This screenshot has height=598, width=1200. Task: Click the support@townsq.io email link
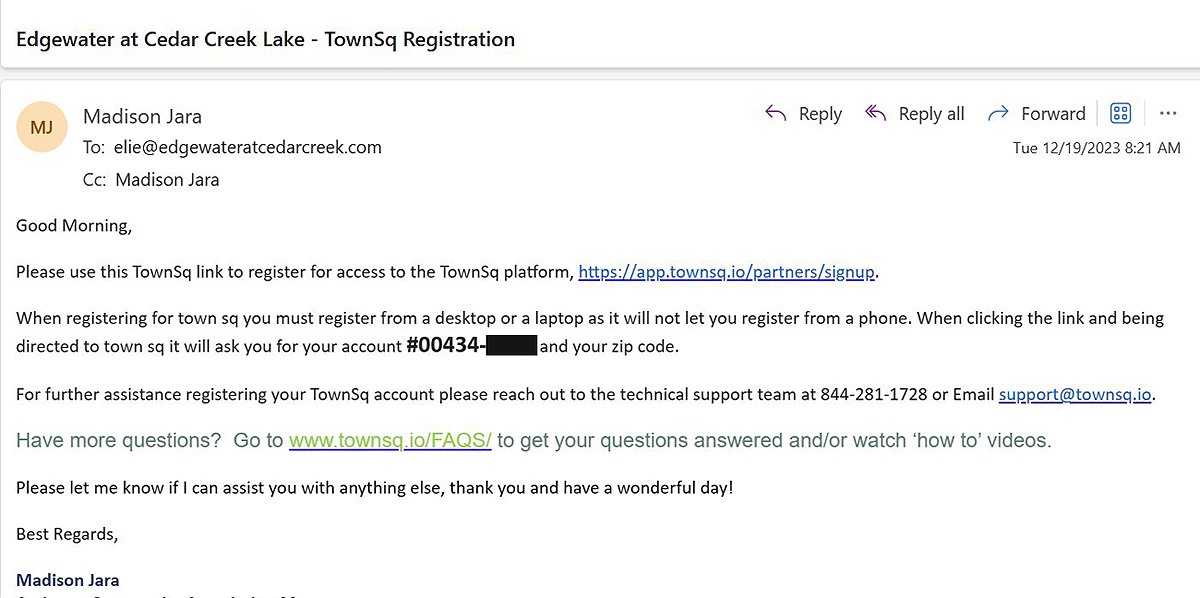pos(1075,394)
